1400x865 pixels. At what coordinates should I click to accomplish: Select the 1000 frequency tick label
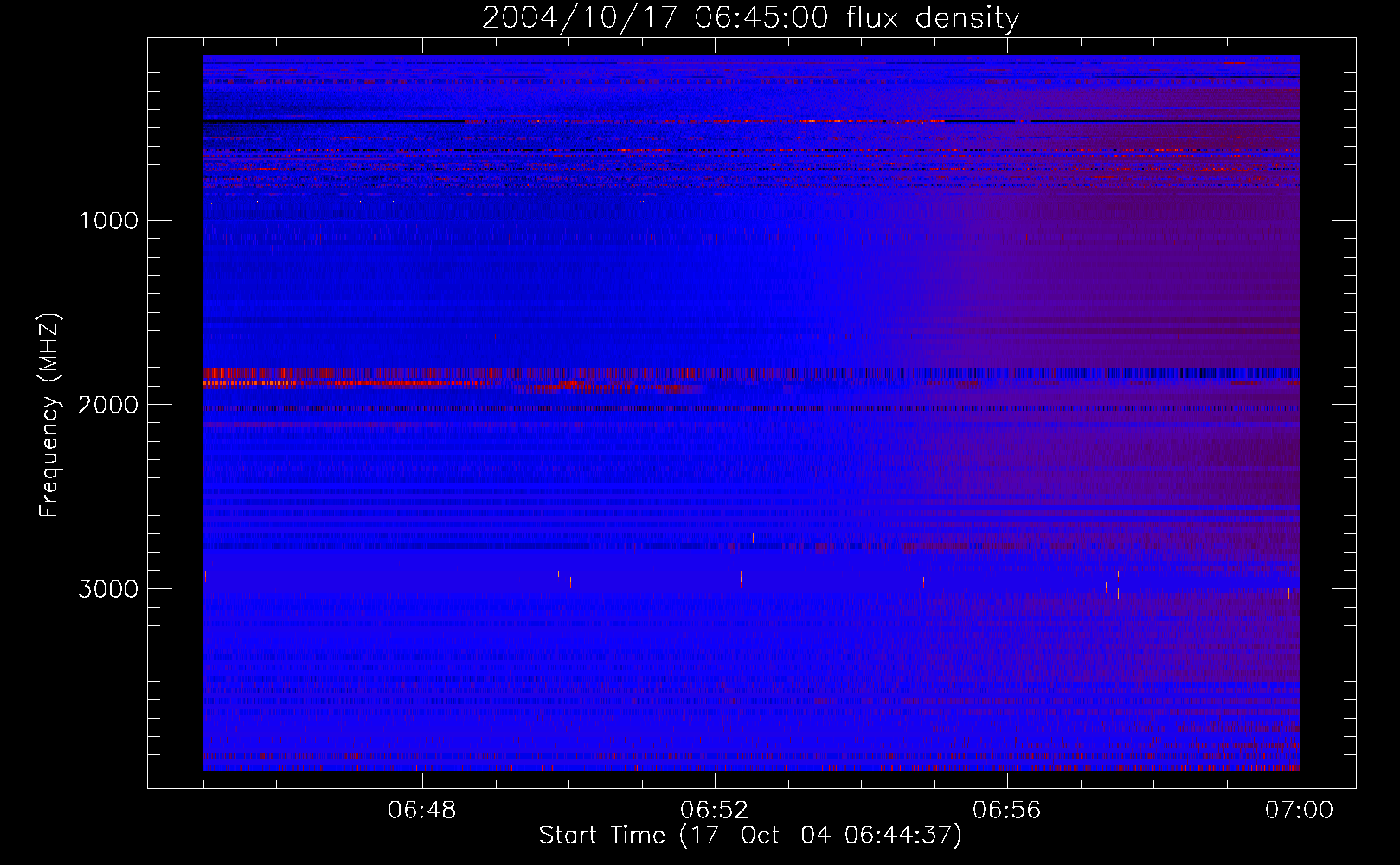click(108, 221)
